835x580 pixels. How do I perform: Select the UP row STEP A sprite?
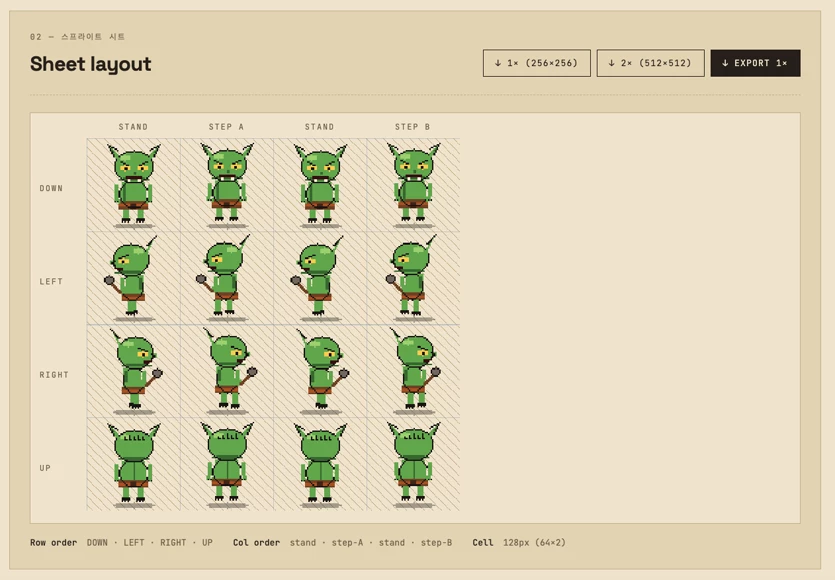[x=227, y=464]
